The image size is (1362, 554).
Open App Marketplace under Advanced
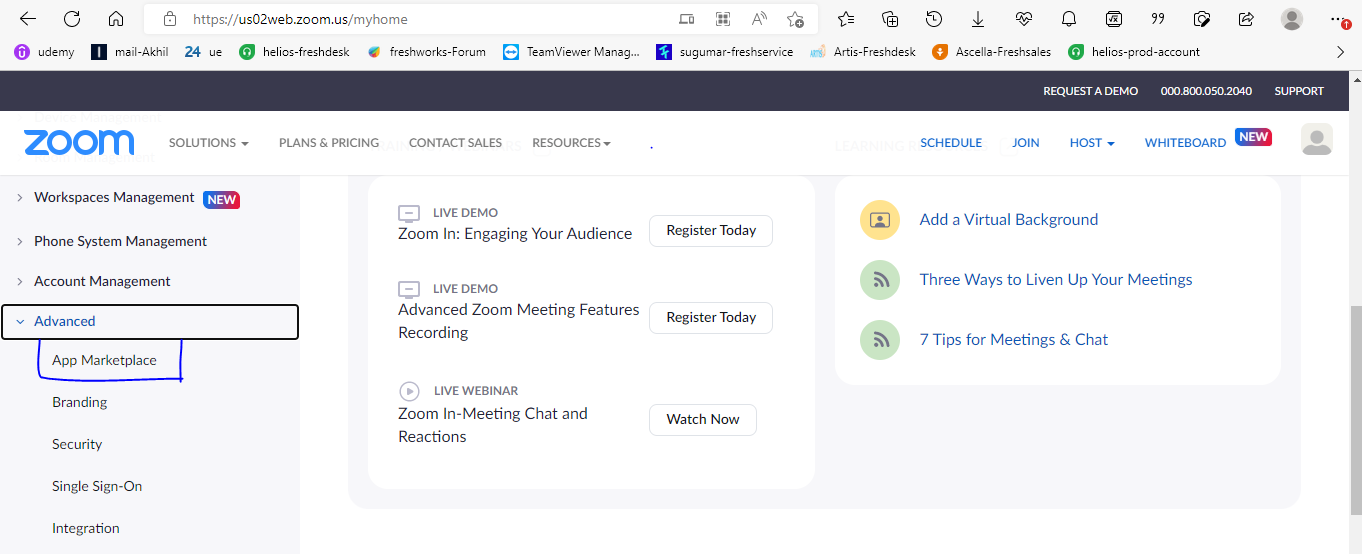(104, 360)
